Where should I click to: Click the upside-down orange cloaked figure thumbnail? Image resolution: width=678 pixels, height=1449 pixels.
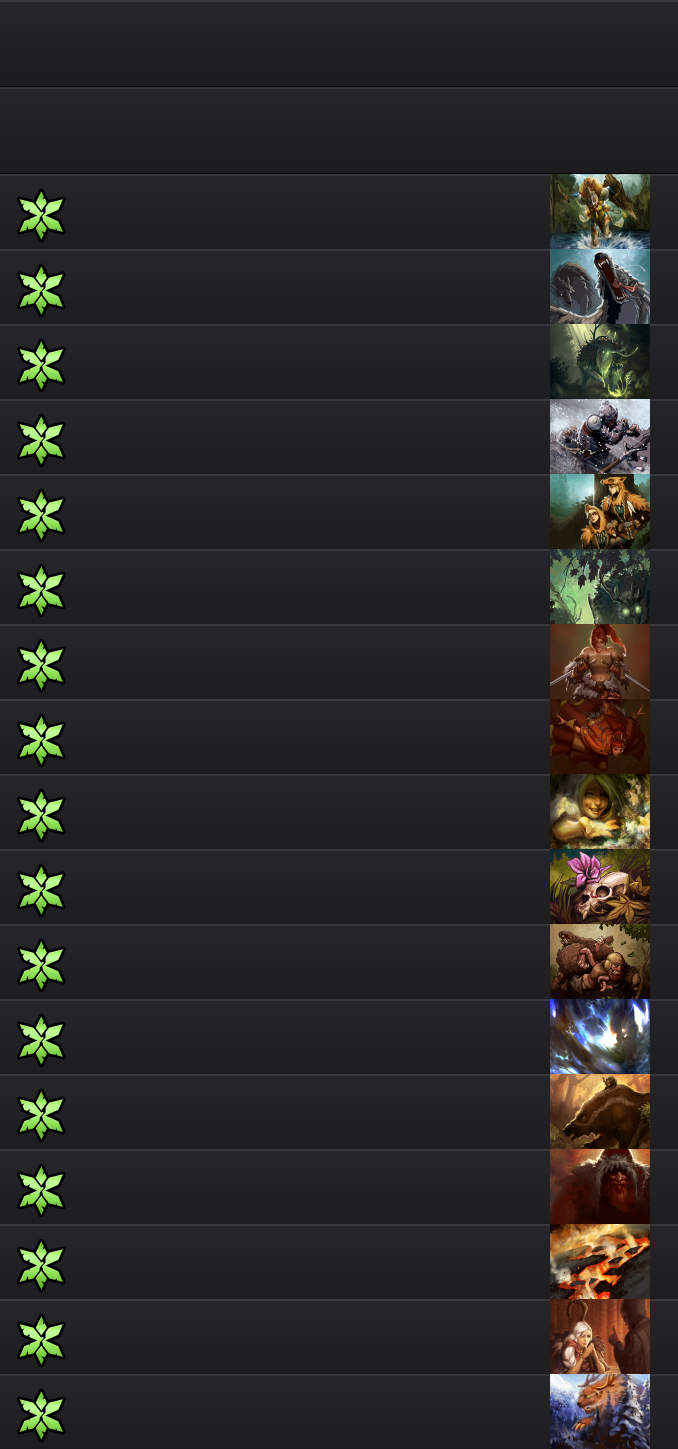point(600,737)
